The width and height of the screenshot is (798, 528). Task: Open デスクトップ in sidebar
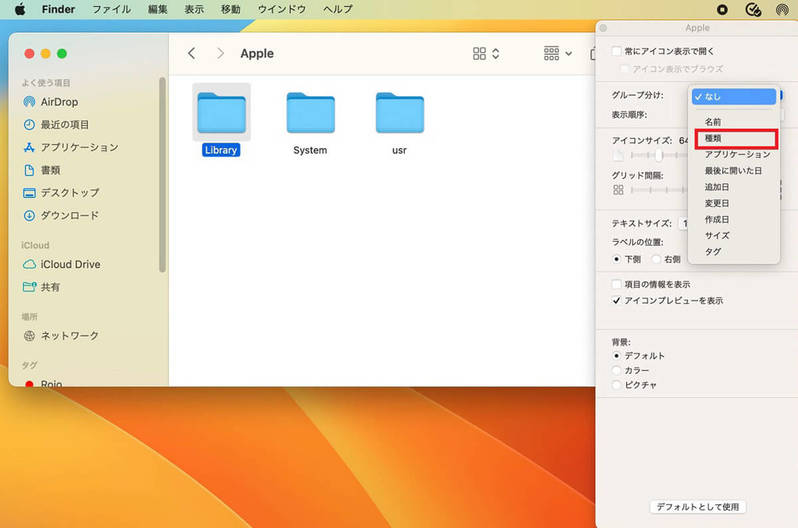[x=70, y=192]
